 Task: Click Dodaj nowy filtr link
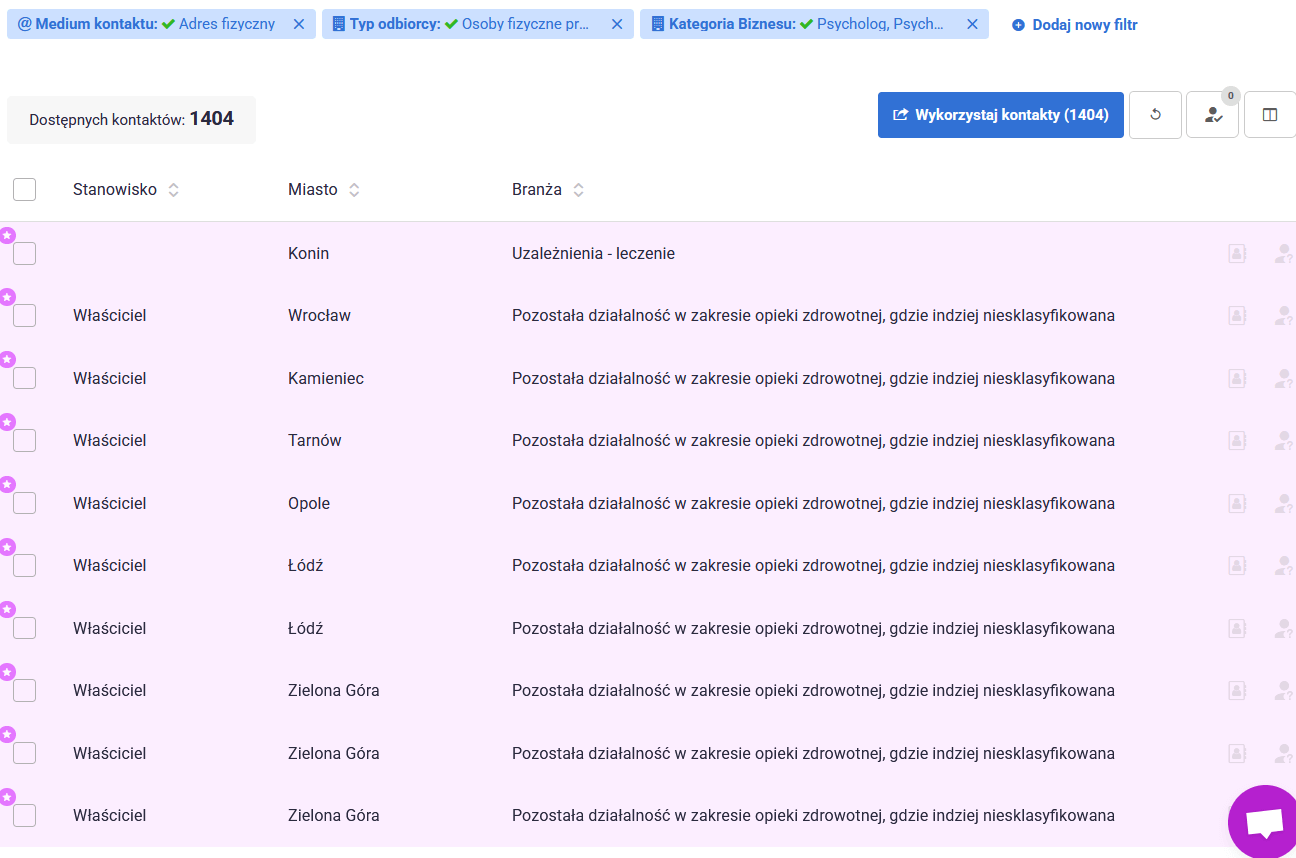[x=1075, y=25]
